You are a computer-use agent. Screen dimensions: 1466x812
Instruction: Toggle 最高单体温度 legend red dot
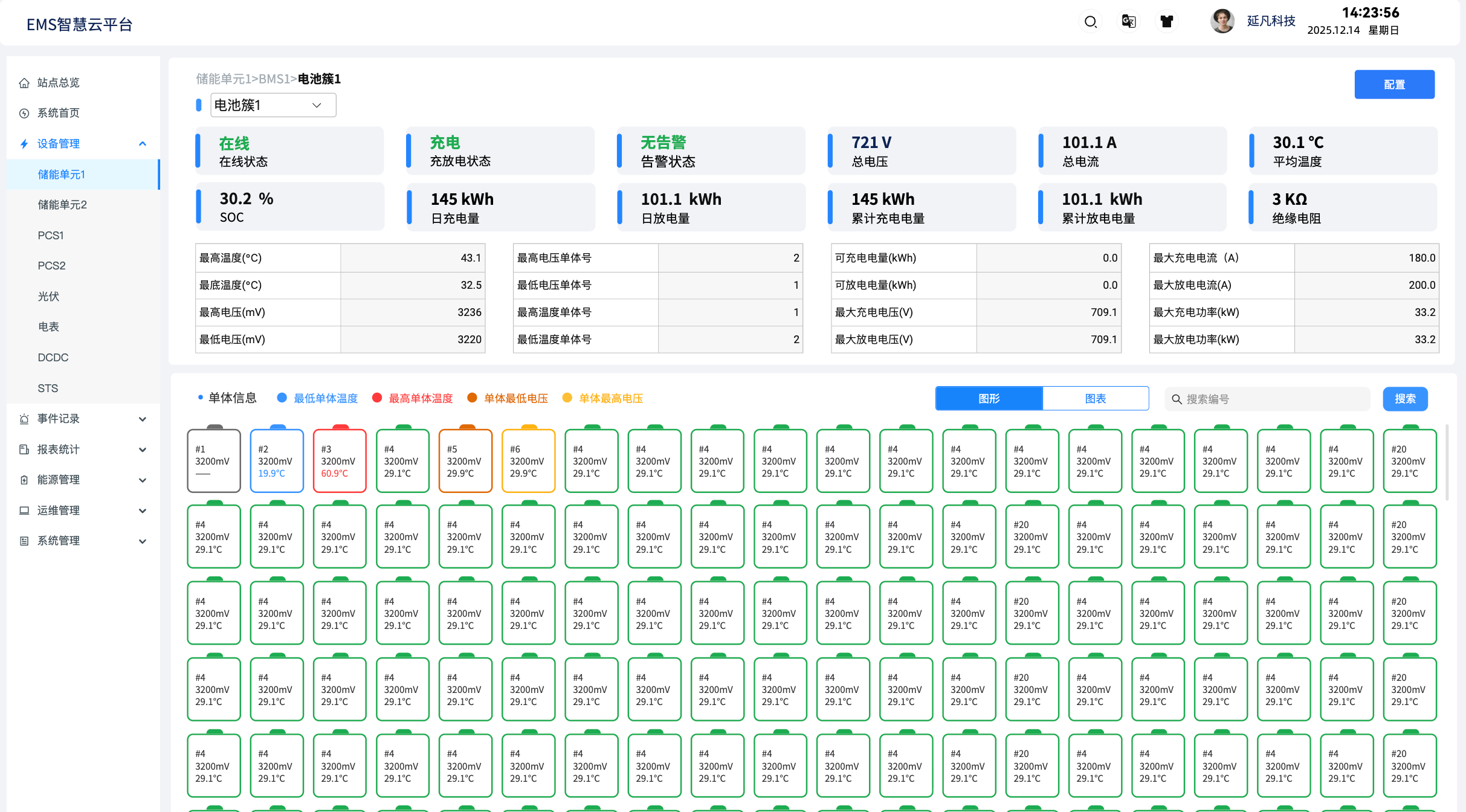[x=377, y=398]
